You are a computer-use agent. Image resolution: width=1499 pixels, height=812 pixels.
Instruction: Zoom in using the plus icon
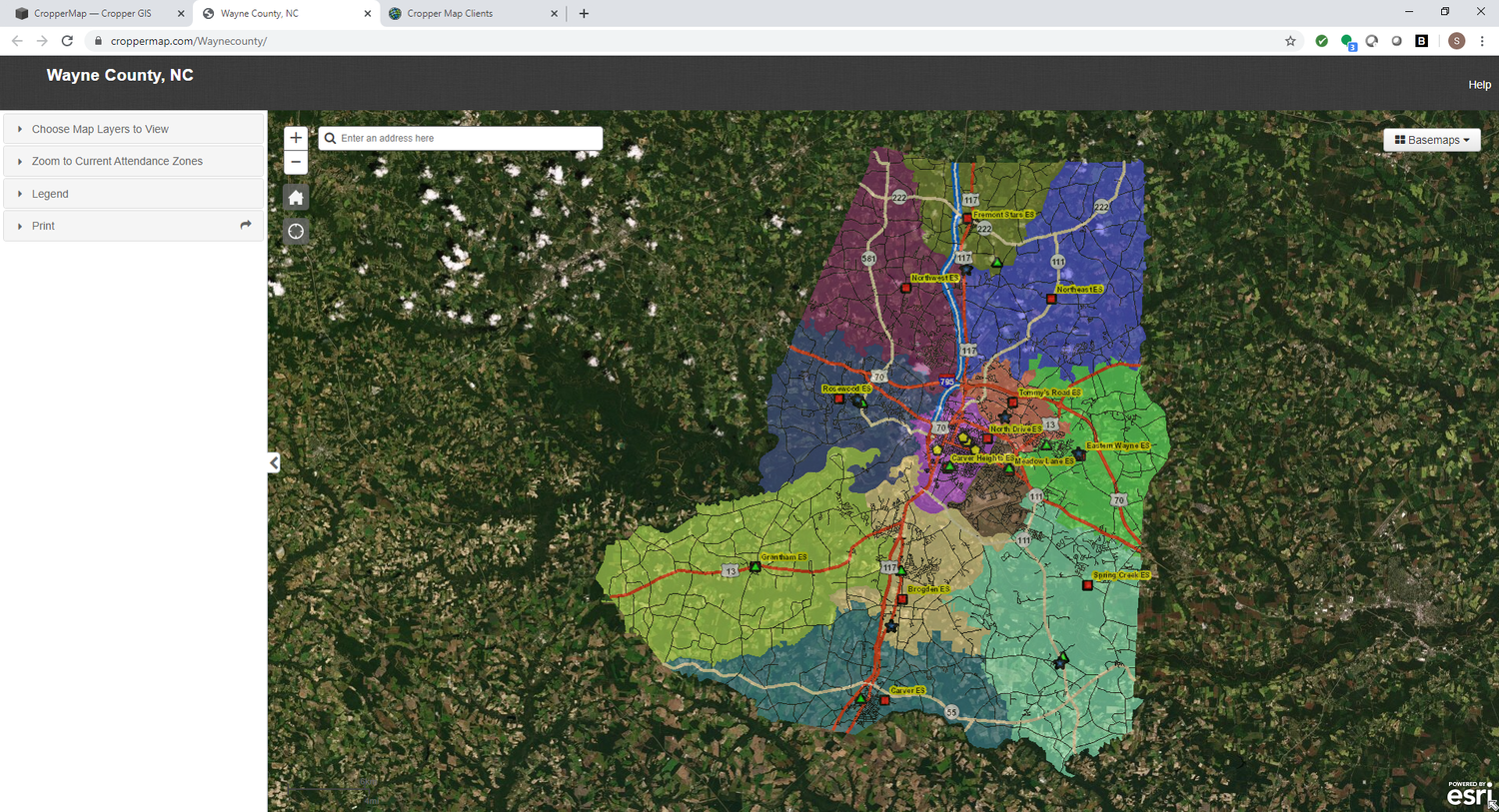(x=295, y=138)
